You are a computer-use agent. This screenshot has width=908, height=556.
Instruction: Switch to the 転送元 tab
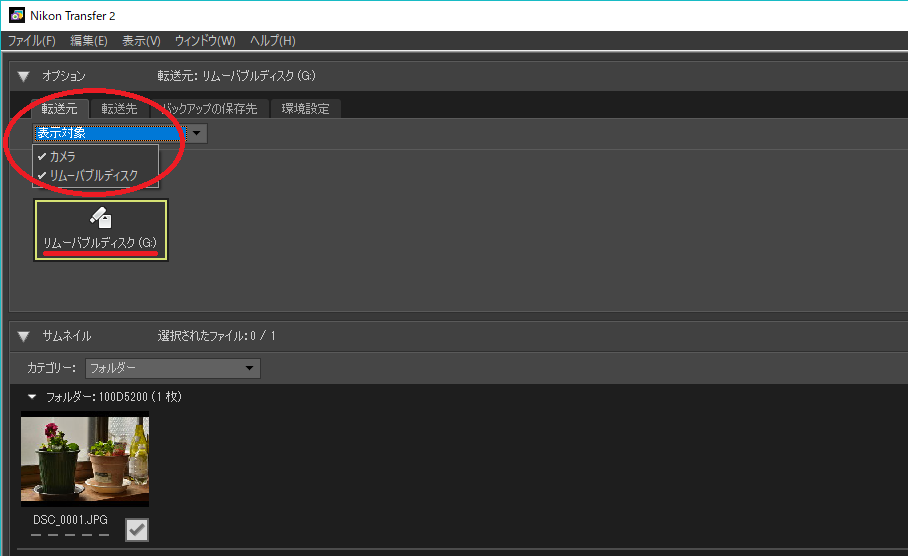tap(59, 108)
